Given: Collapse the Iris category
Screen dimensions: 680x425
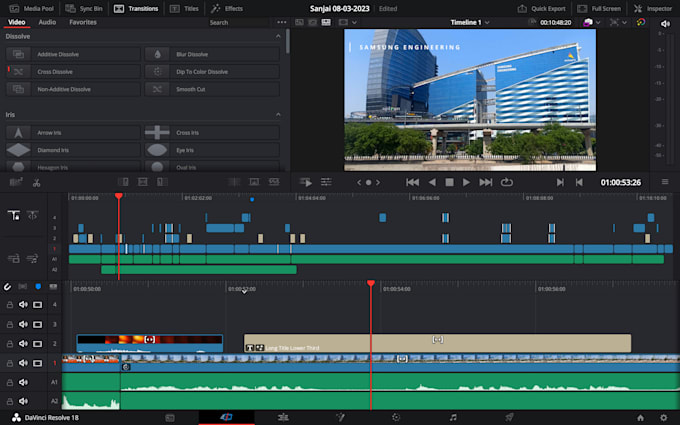Looking at the screenshot, I should pos(278,114).
